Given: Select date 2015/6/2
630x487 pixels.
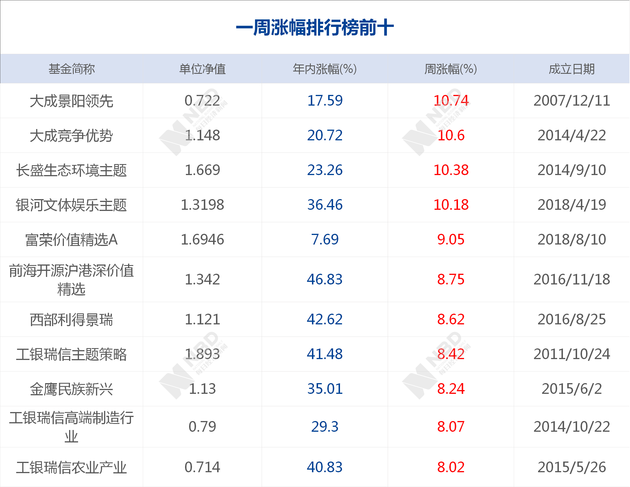Looking at the screenshot, I should tap(572, 389).
